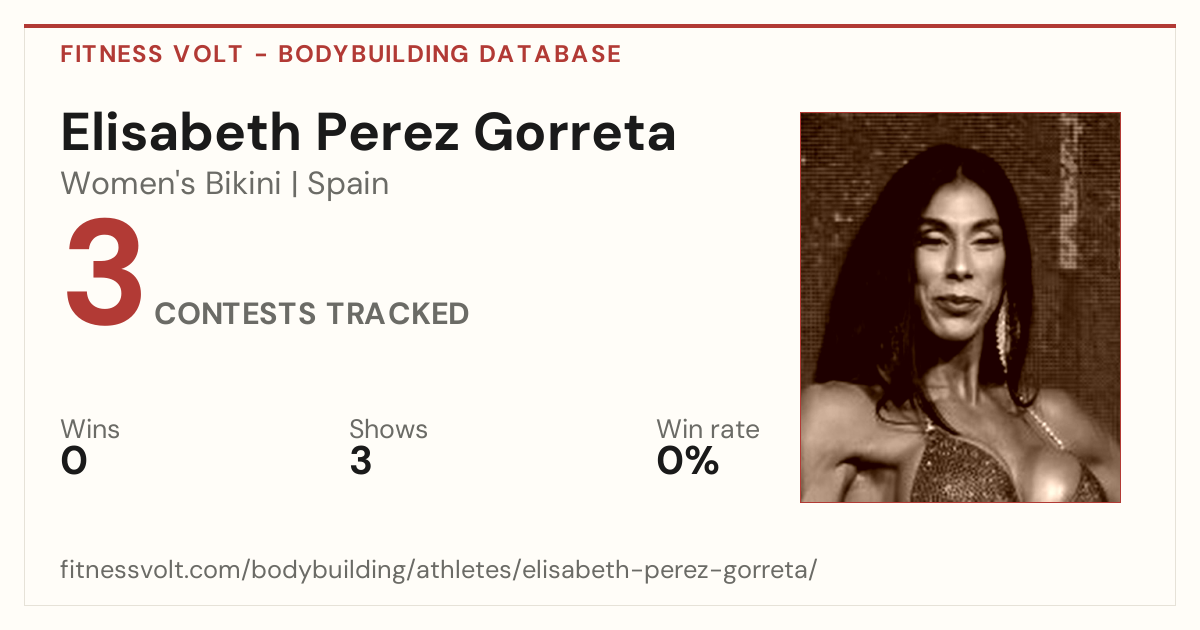The width and height of the screenshot is (1200, 630).
Task: Select the Shows value 3
Action: tap(361, 461)
